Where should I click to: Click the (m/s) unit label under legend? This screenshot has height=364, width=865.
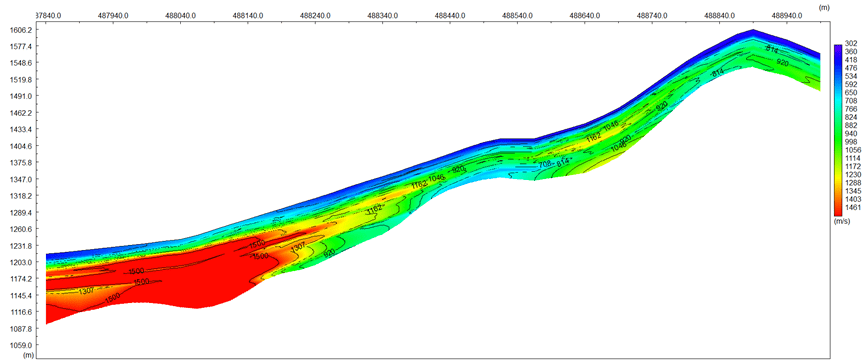click(x=843, y=220)
